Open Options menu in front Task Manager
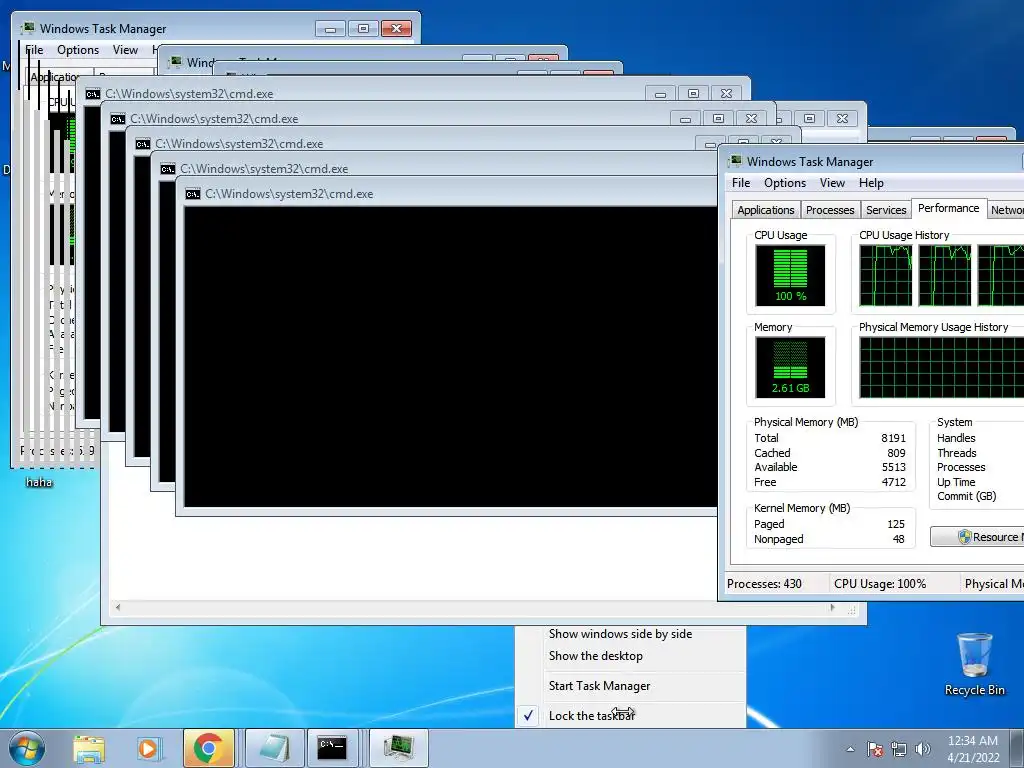The image size is (1024, 768). point(785,183)
